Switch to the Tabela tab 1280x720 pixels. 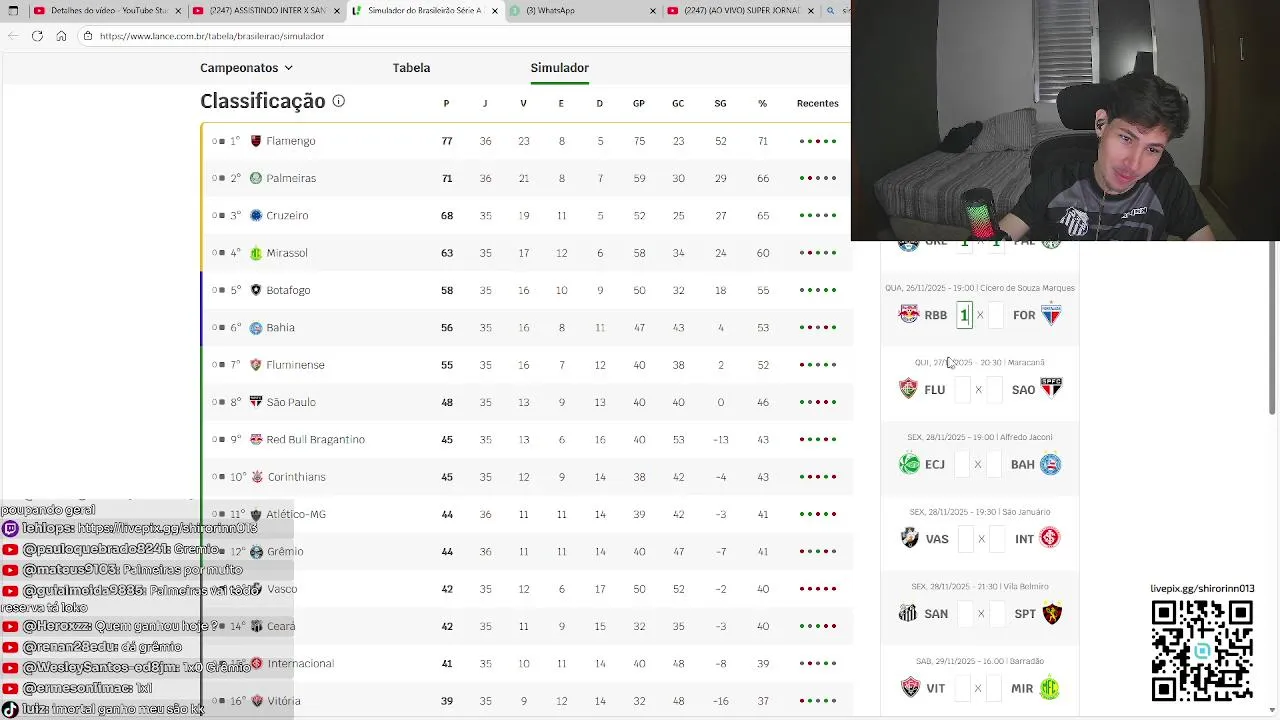411,68
